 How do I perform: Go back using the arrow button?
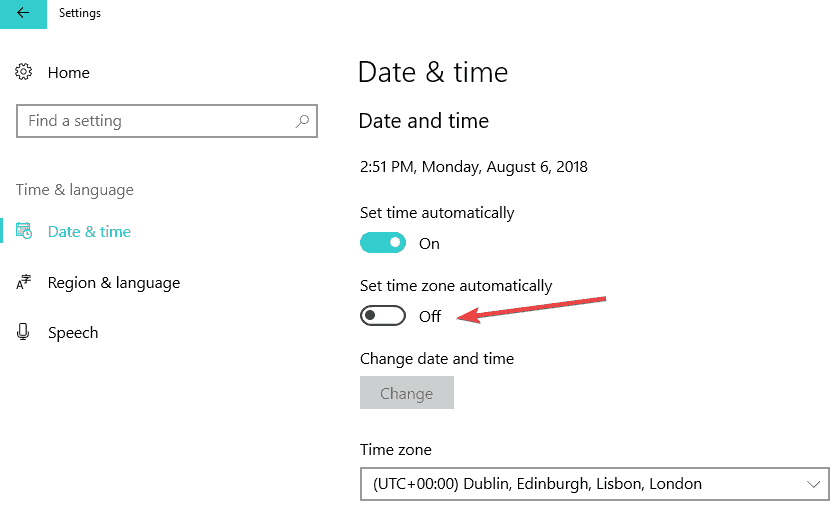[23, 13]
